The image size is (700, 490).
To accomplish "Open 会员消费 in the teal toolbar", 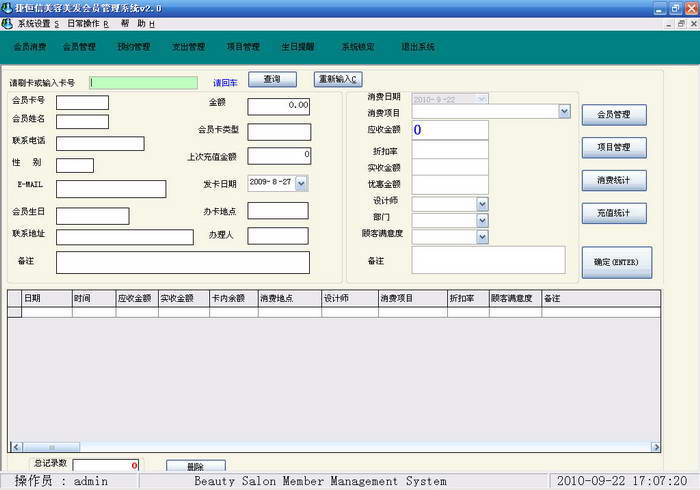I will pos(30,46).
